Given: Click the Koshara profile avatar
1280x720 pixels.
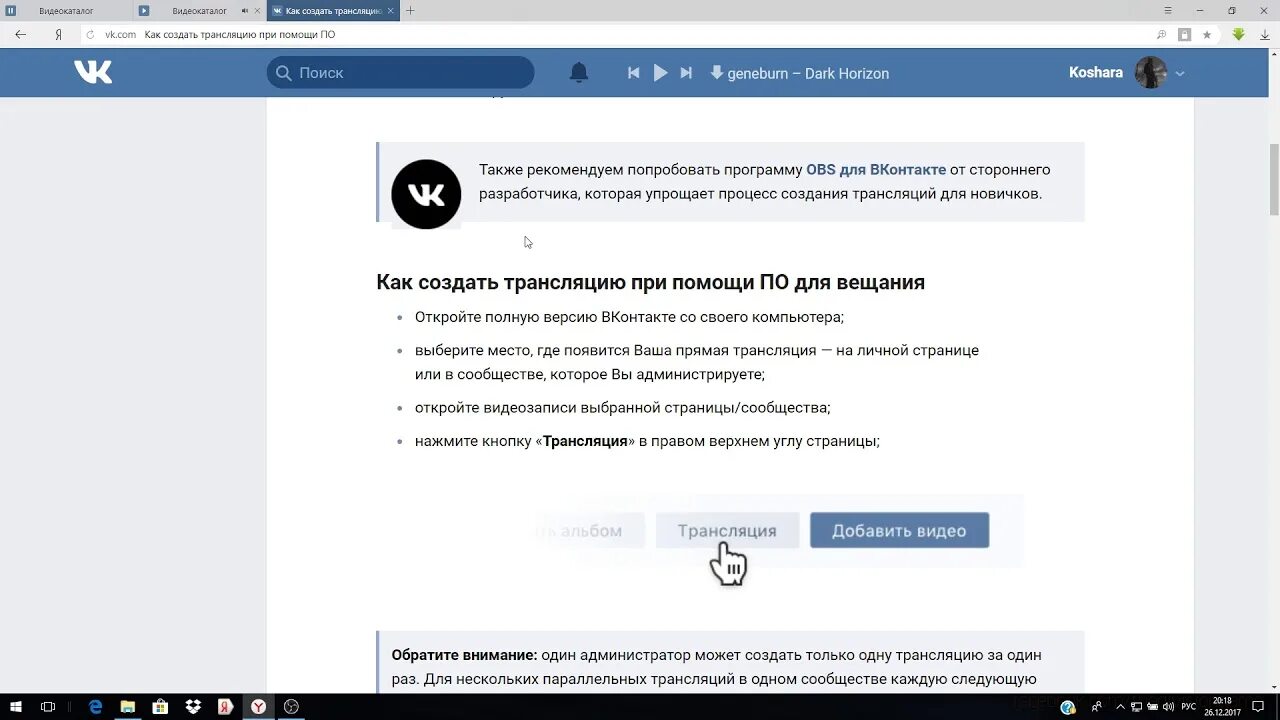Looking at the screenshot, I should tap(1151, 72).
